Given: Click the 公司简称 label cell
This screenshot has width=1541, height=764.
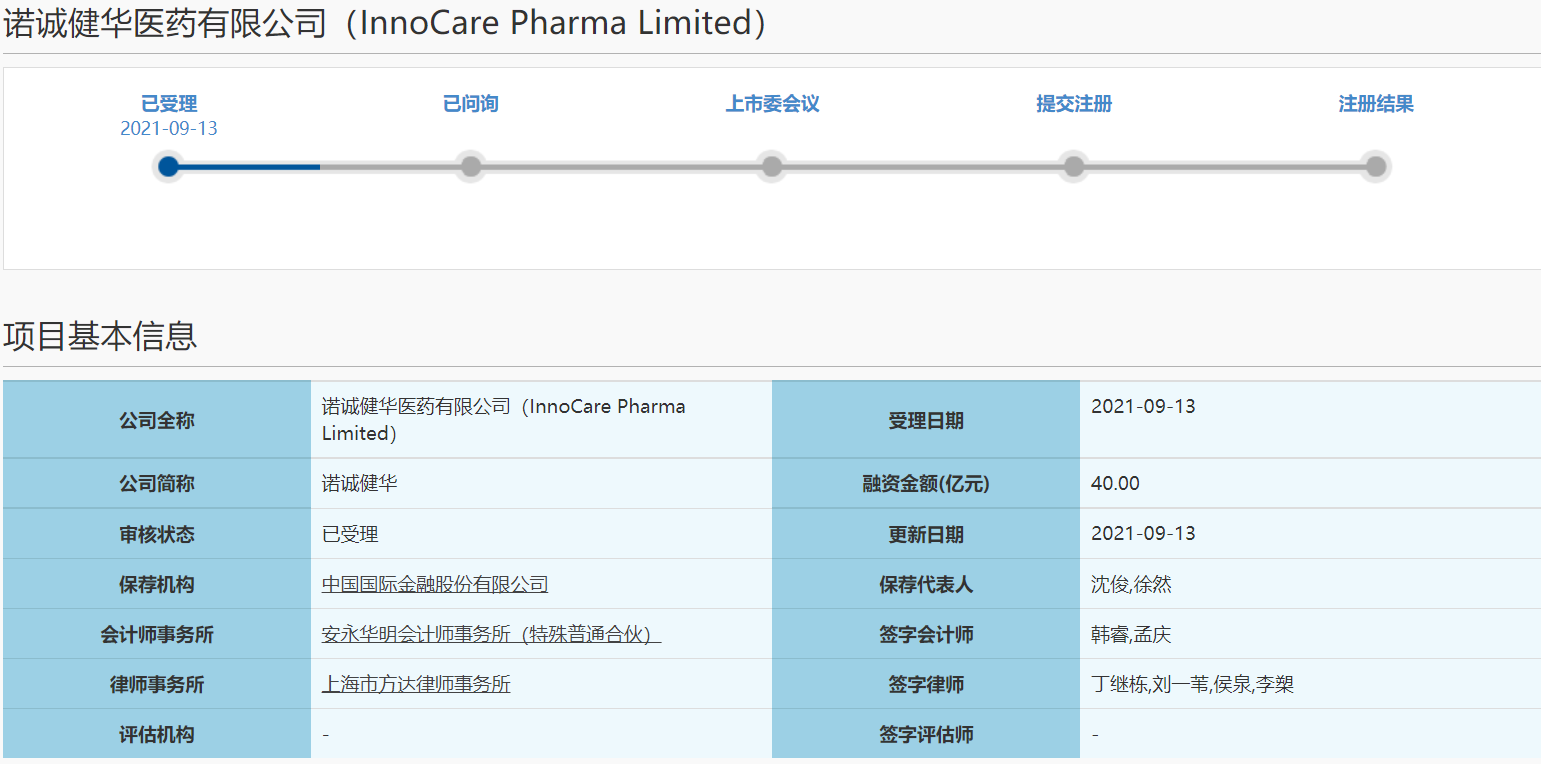Looking at the screenshot, I should 157,484.
